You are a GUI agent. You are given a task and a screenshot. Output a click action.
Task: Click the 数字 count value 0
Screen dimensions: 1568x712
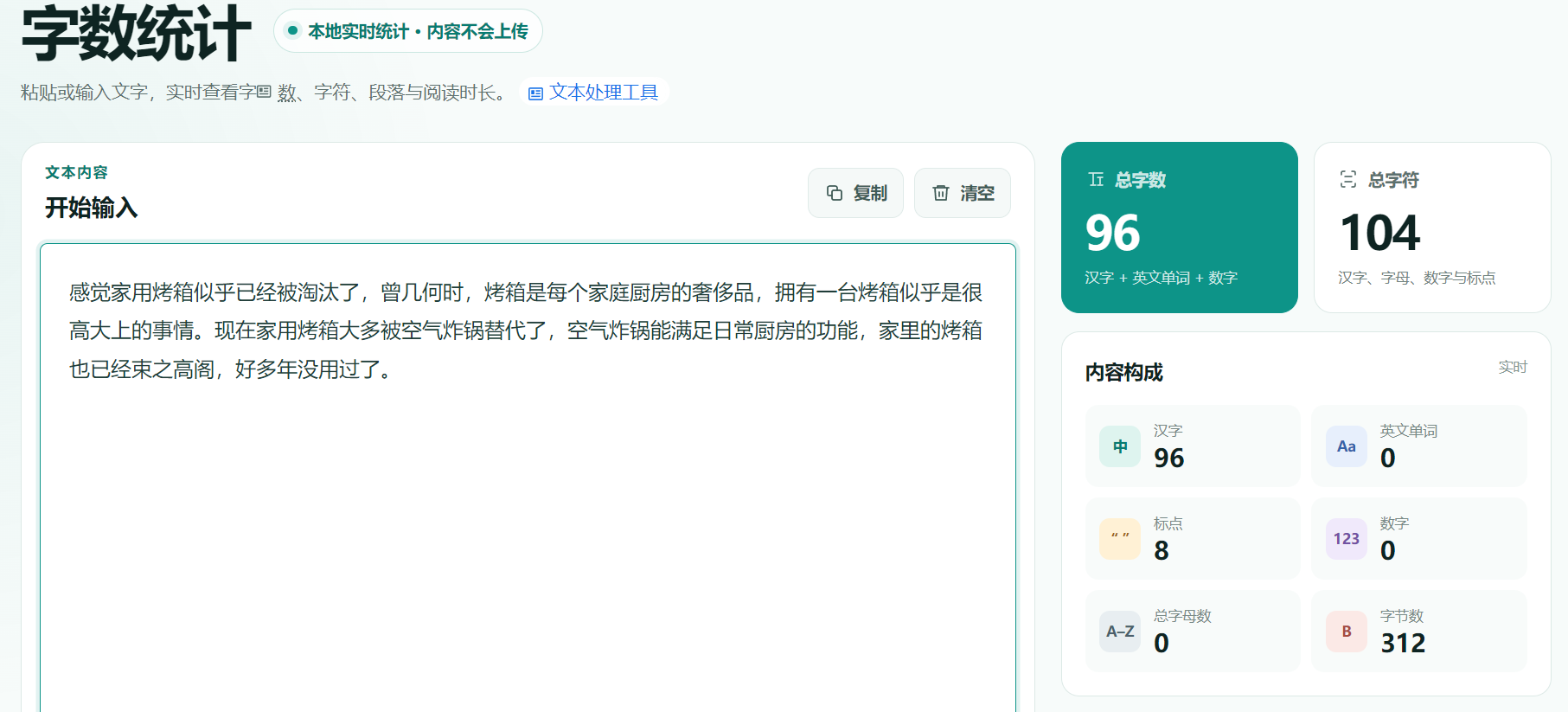tap(1388, 550)
